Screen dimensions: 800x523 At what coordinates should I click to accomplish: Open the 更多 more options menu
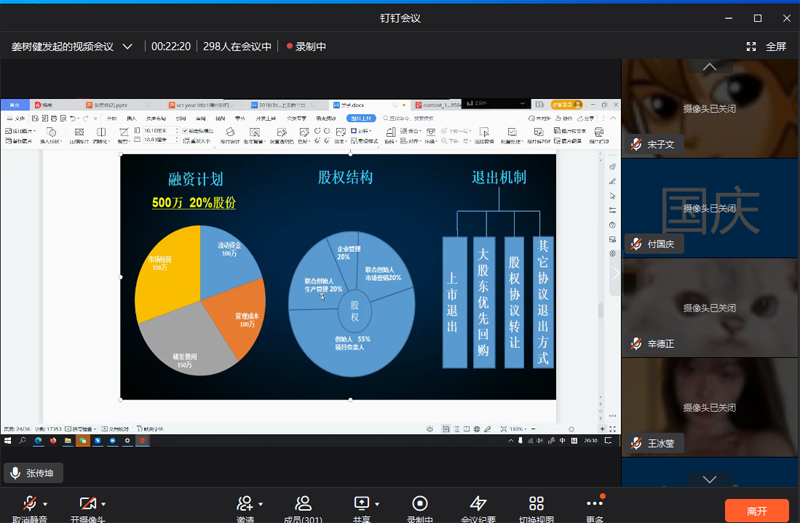pos(595,503)
